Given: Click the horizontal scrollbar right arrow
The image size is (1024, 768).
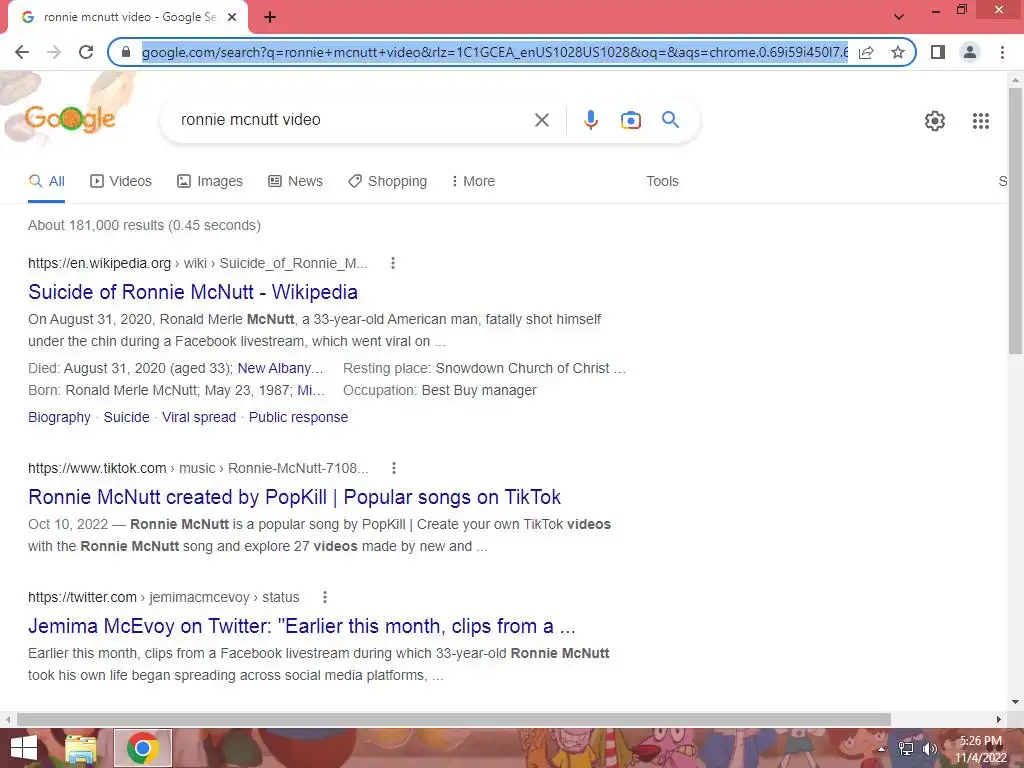Looking at the screenshot, I should (x=999, y=720).
